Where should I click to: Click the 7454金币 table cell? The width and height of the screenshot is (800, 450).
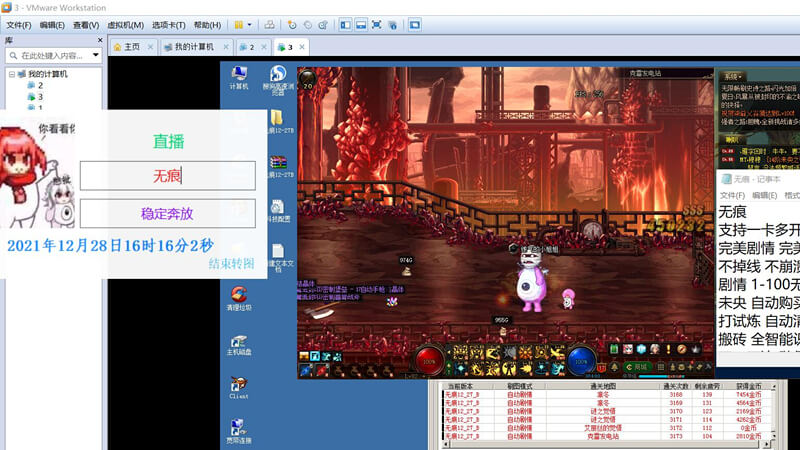click(x=748, y=394)
